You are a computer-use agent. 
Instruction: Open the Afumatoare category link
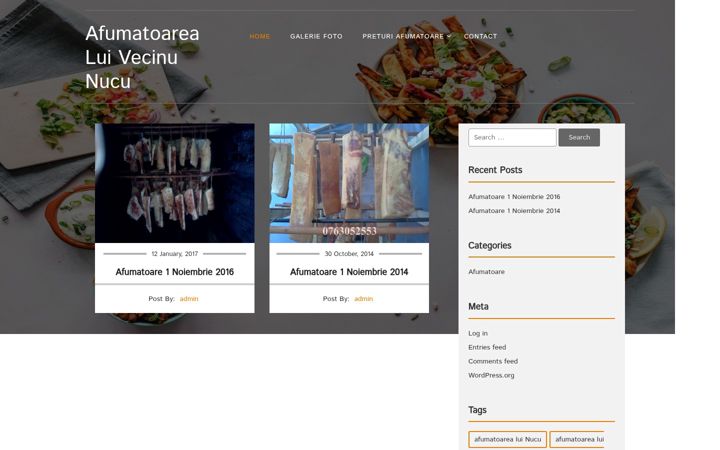pos(486,272)
